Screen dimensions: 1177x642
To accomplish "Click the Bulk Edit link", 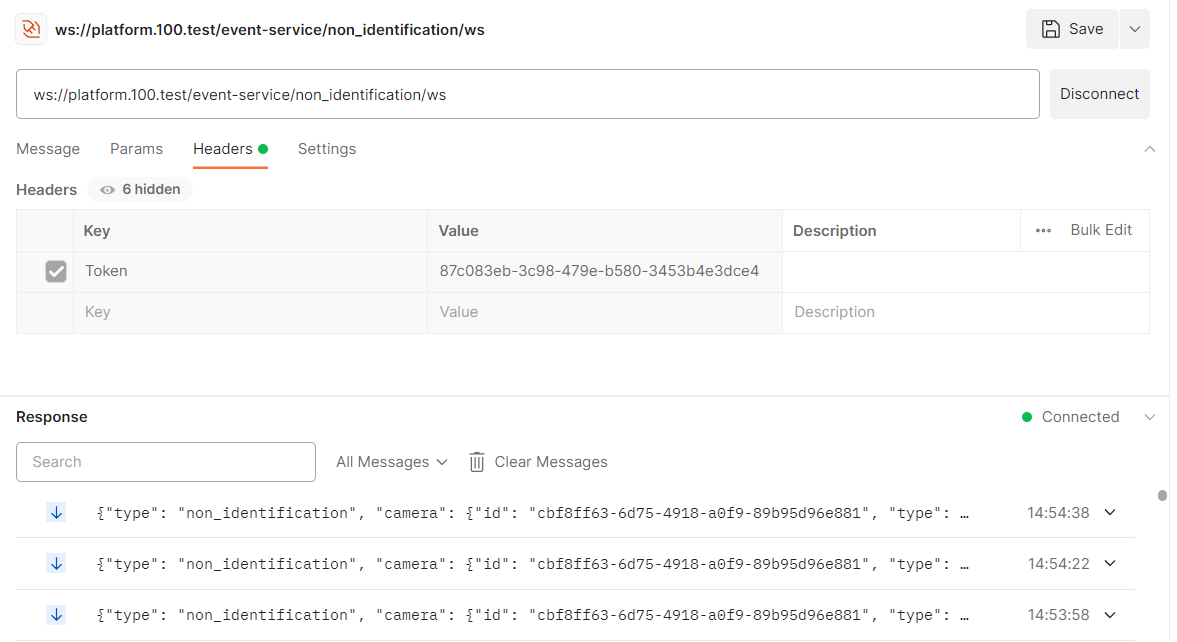I will 1101,230.
